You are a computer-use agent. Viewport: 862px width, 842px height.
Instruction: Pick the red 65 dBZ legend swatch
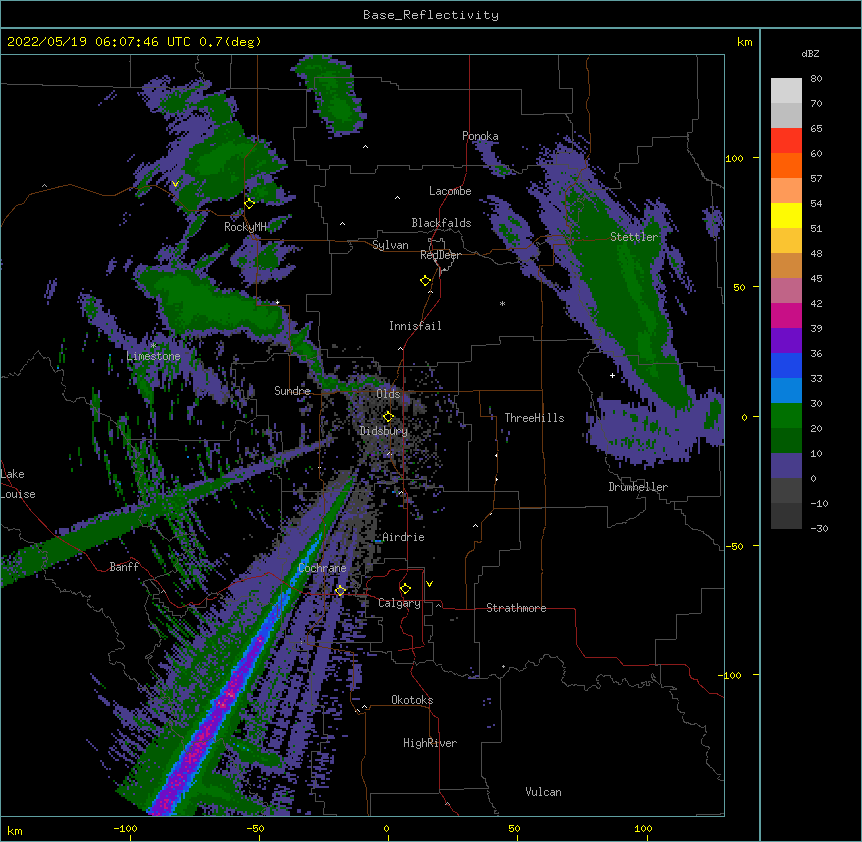(x=786, y=140)
